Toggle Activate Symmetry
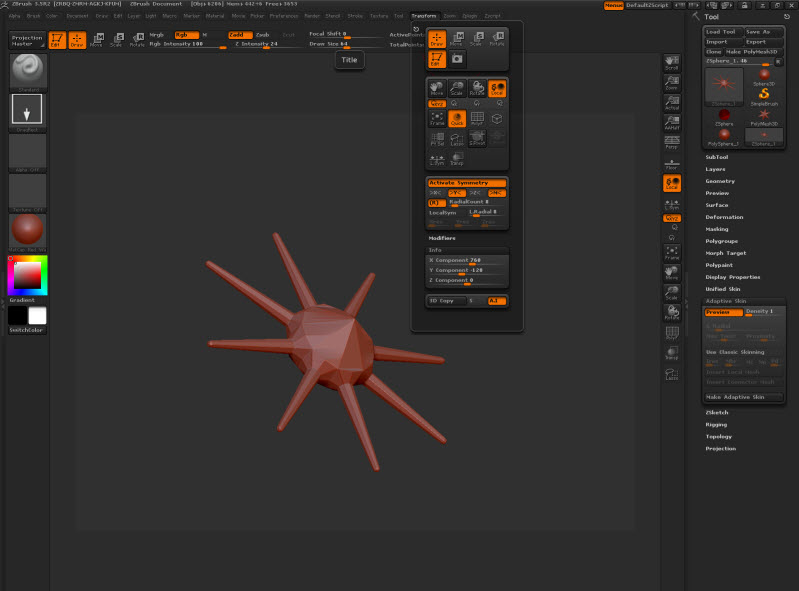This screenshot has width=799, height=591. tap(467, 183)
